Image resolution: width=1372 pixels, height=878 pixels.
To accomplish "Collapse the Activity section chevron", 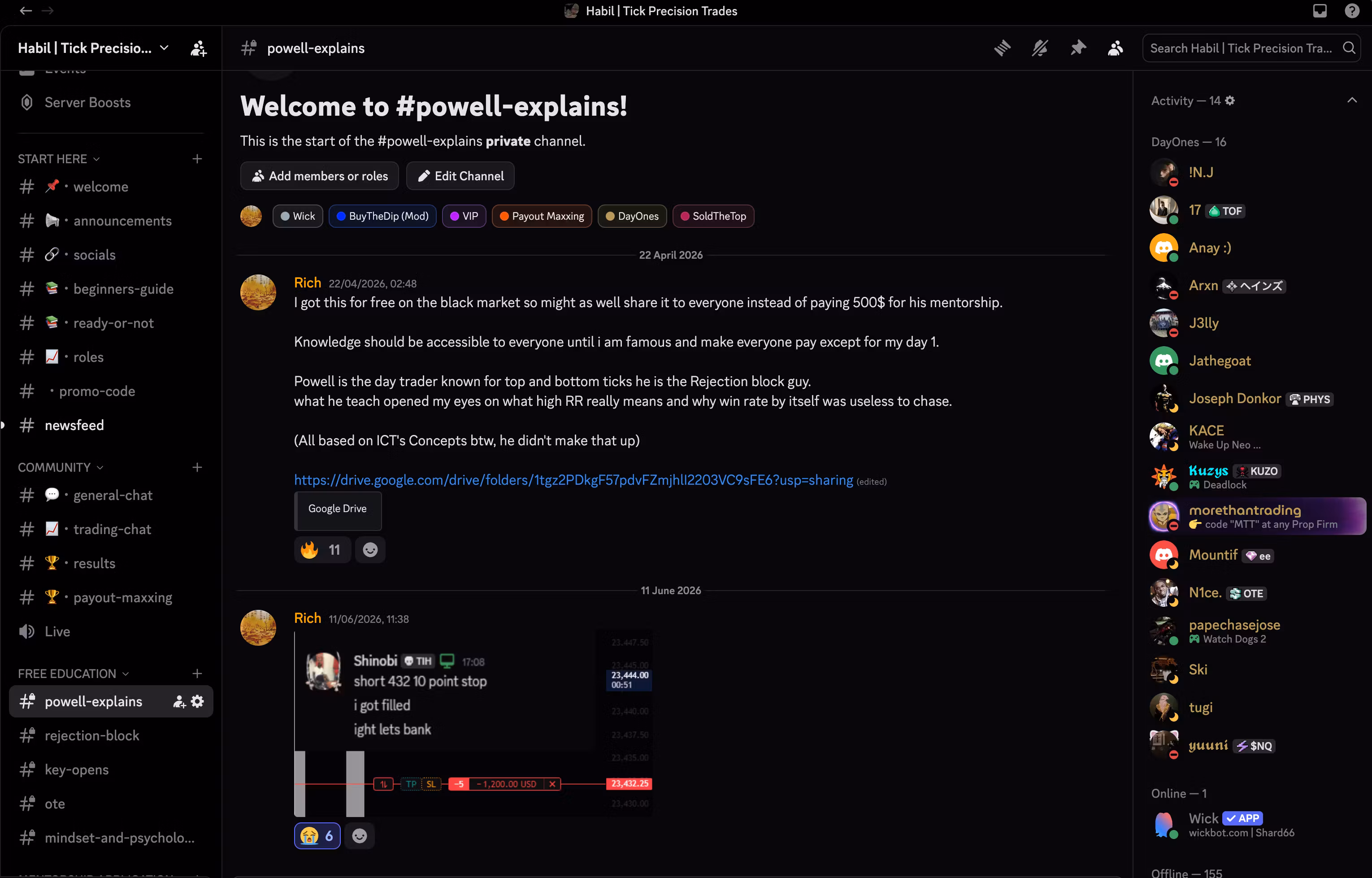I will click(x=1352, y=100).
